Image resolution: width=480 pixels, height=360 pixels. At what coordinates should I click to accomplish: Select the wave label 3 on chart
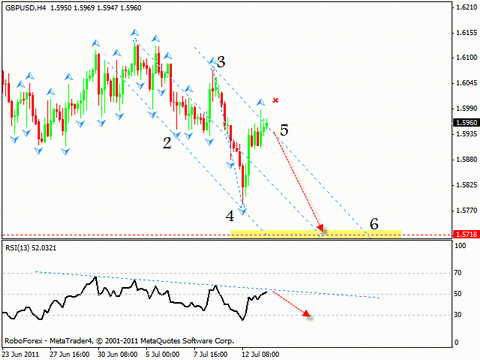pos(221,62)
